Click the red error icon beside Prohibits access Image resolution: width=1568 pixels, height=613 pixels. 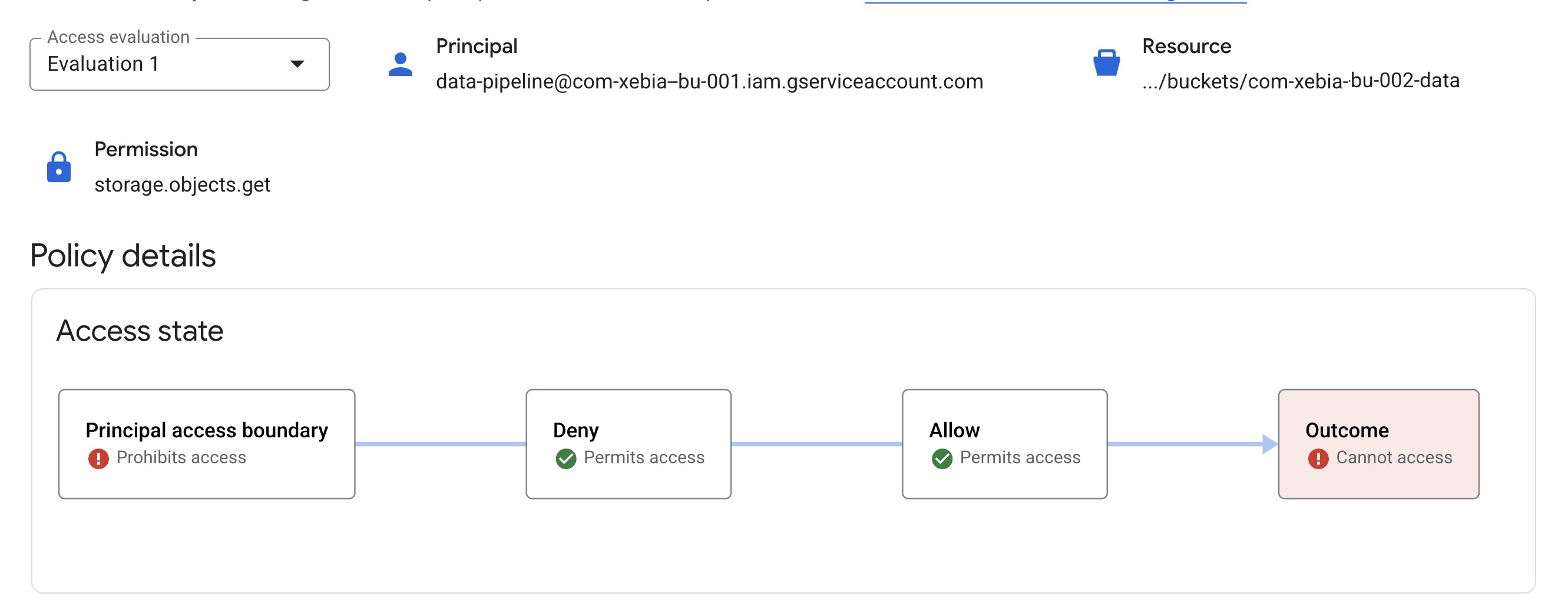coord(98,458)
